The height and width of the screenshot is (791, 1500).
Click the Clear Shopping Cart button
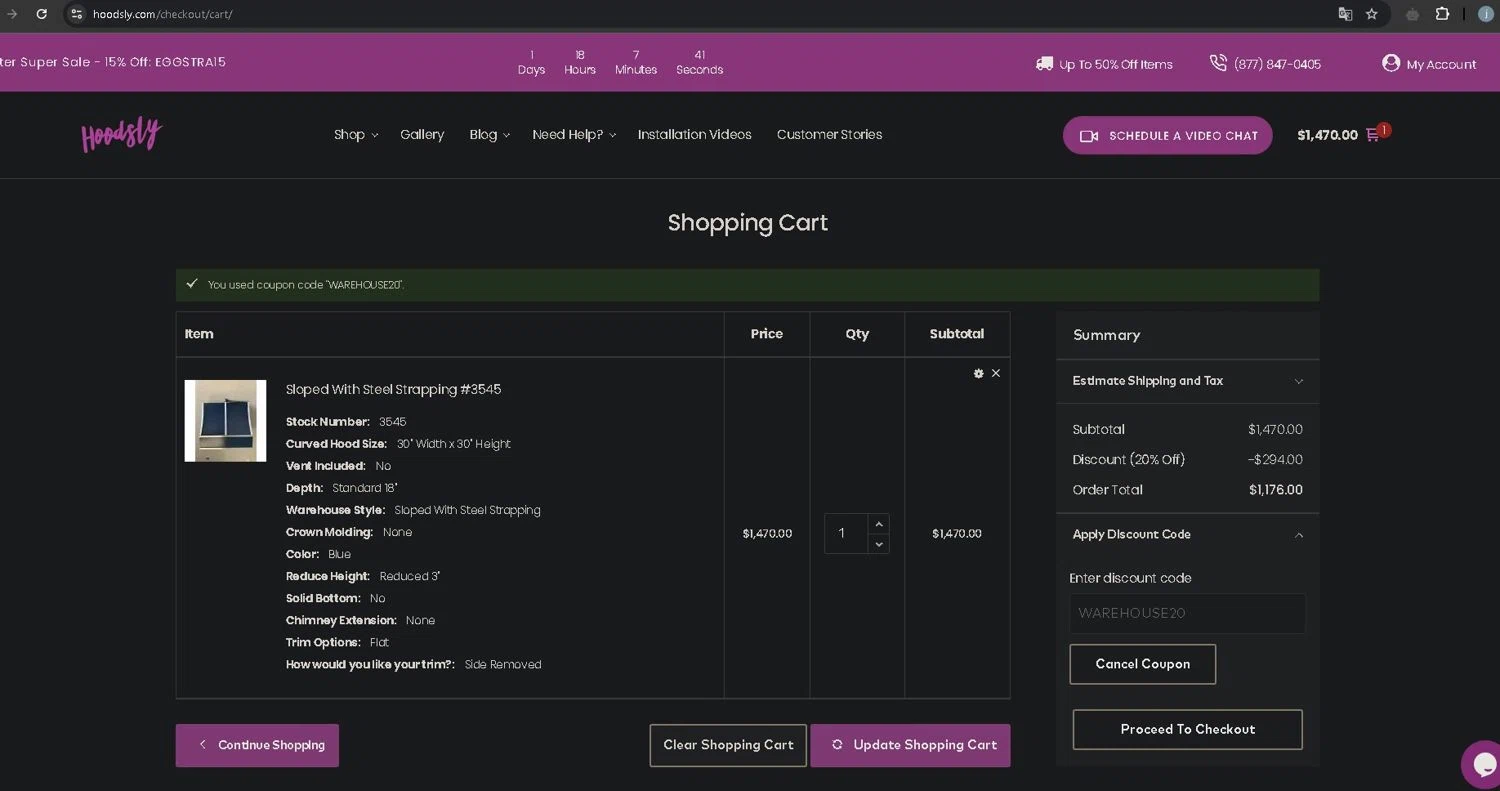[728, 745]
